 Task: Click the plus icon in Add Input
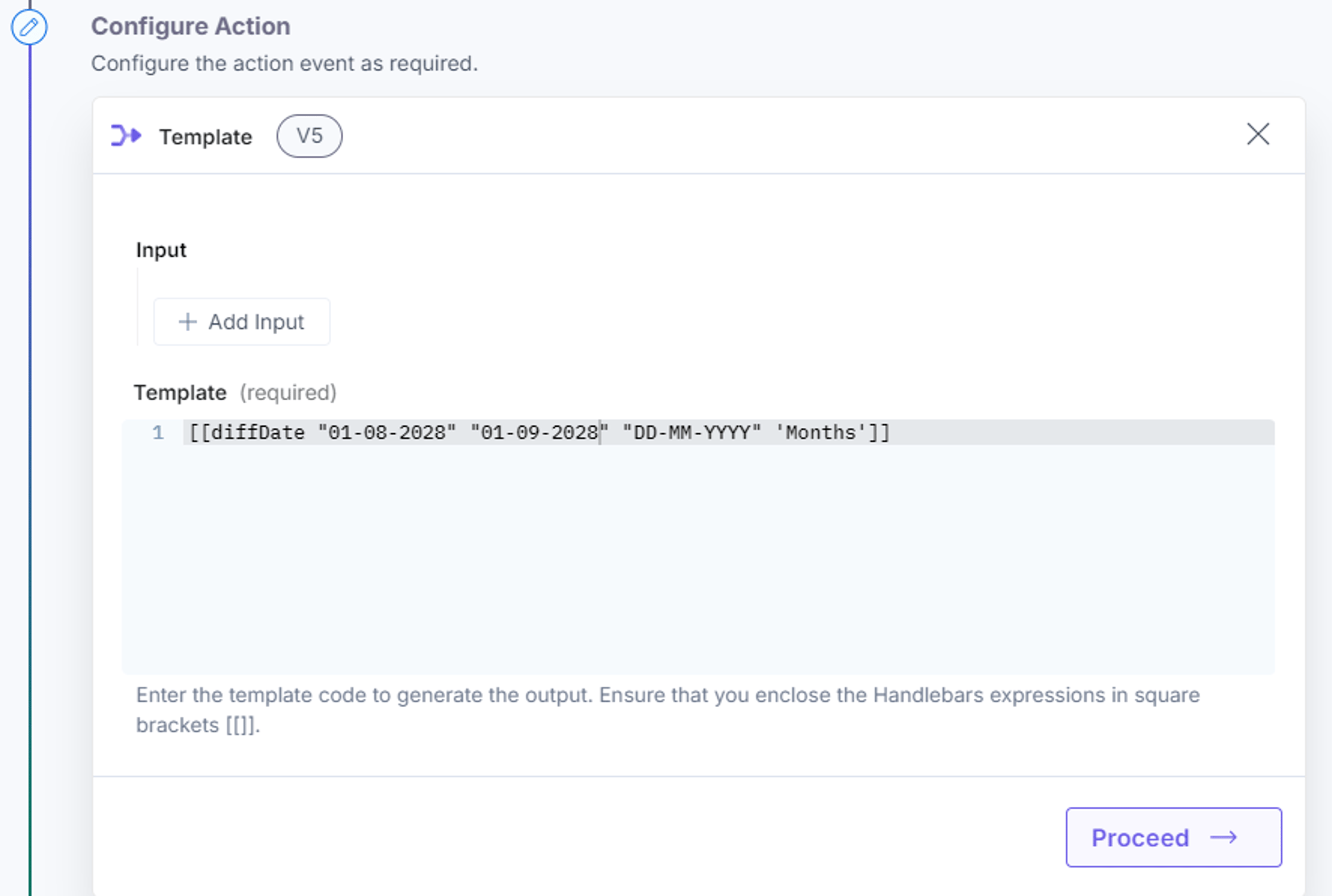tap(187, 322)
